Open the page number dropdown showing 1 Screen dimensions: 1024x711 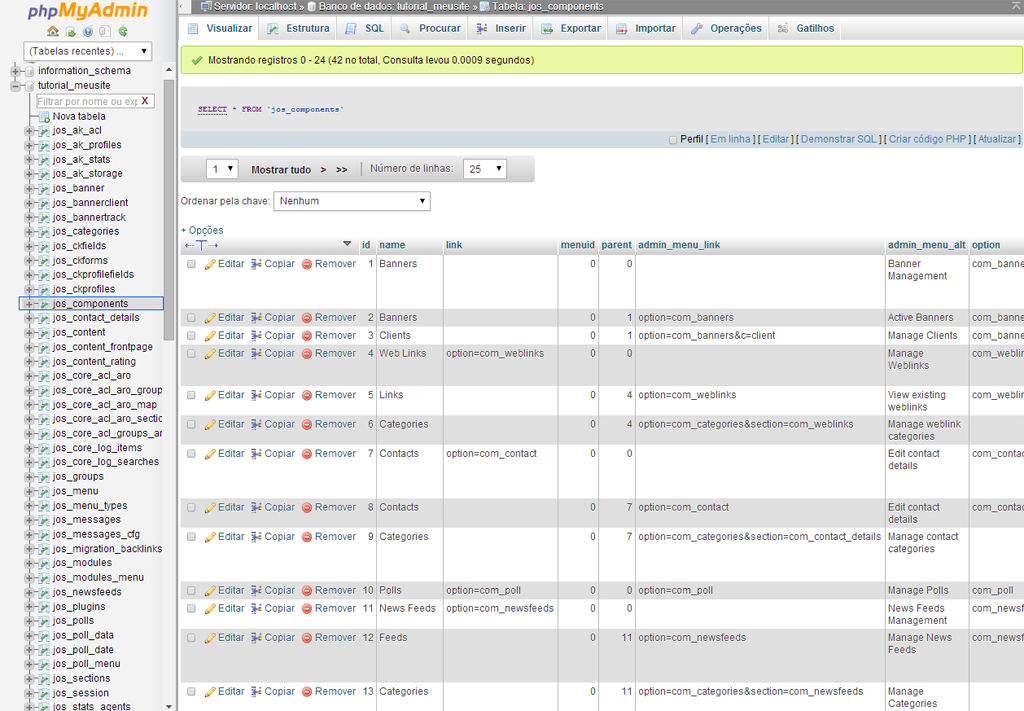[222, 169]
